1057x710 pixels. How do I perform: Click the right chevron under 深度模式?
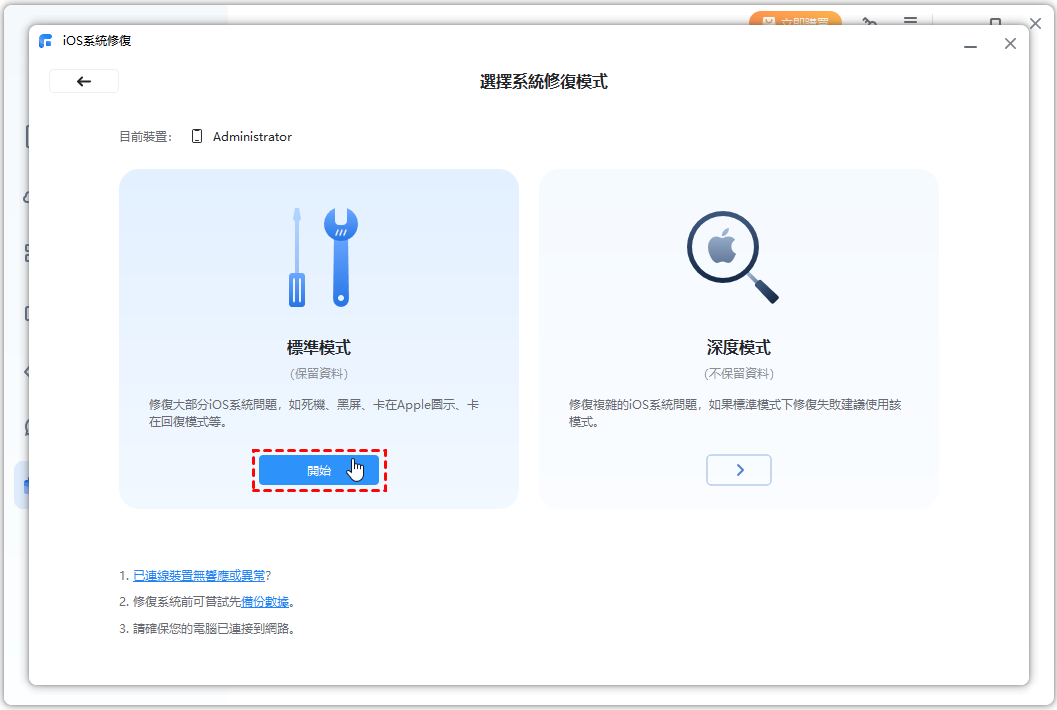point(739,470)
